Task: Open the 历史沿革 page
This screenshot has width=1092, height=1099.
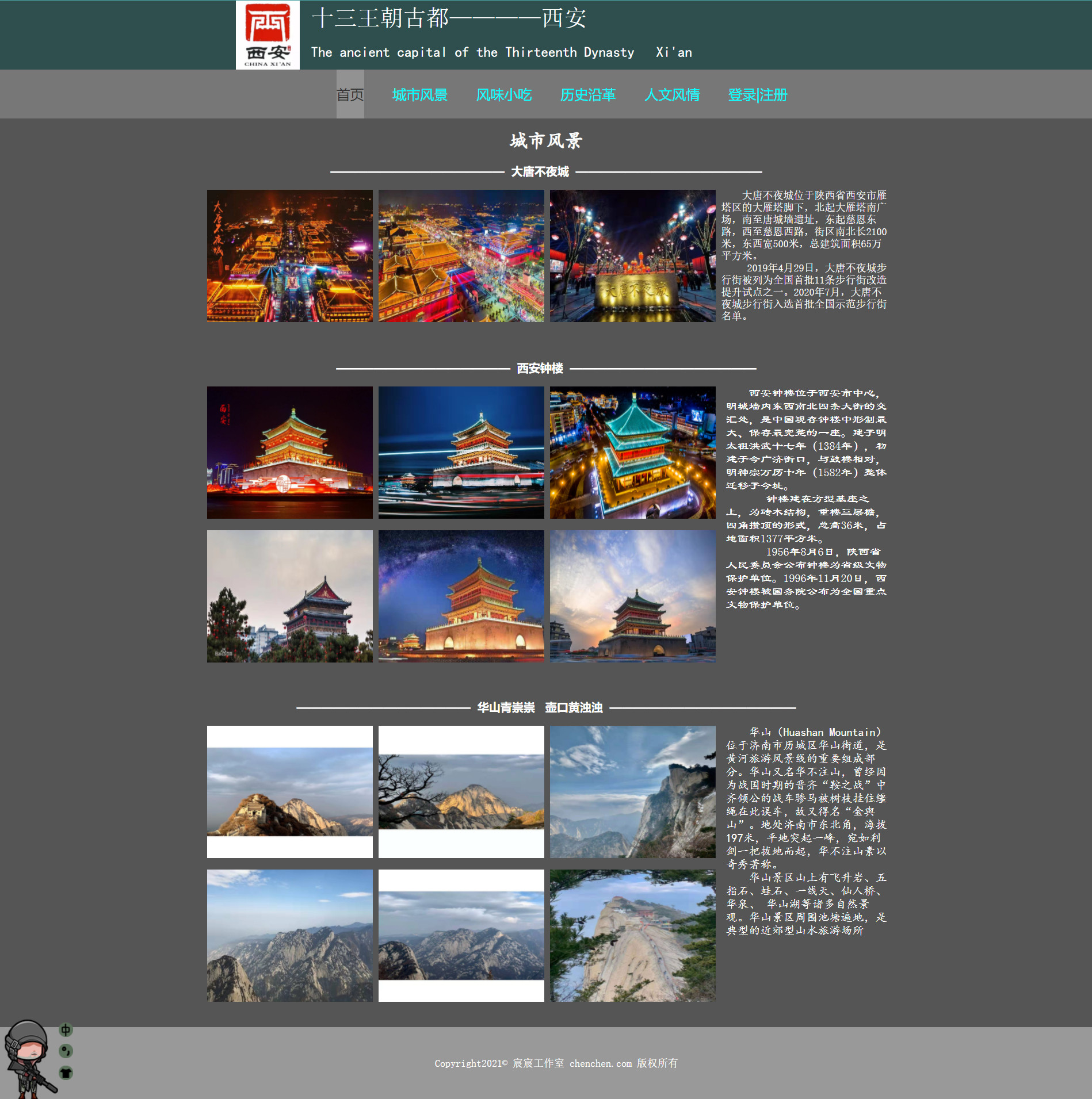Action: [588, 94]
